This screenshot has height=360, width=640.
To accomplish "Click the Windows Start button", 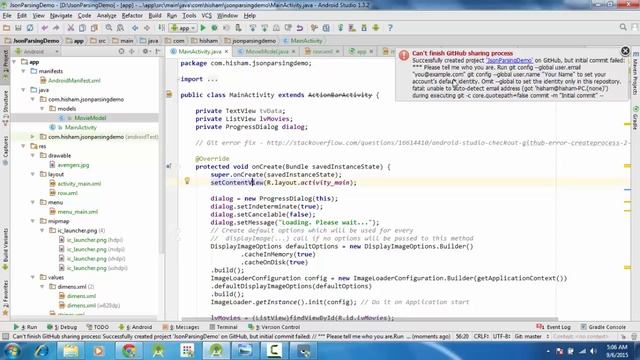I will coord(12,351).
